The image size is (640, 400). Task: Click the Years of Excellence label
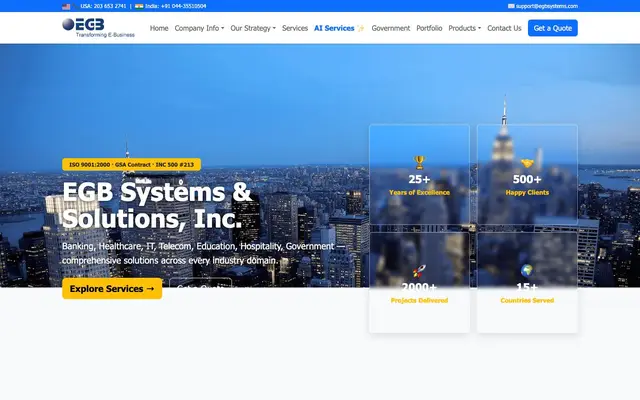point(419,193)
